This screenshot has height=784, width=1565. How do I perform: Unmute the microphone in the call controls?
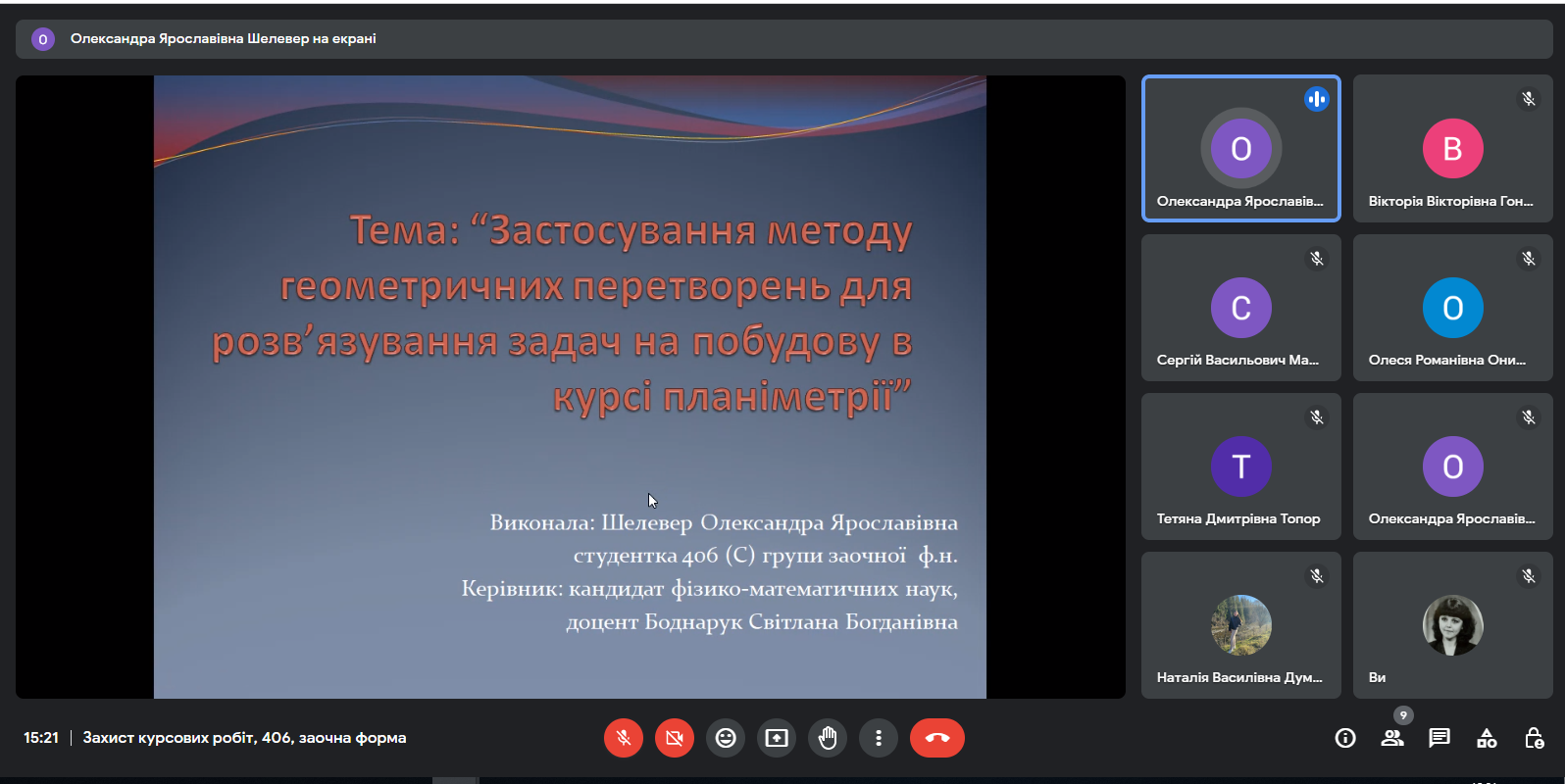(624, 738)
